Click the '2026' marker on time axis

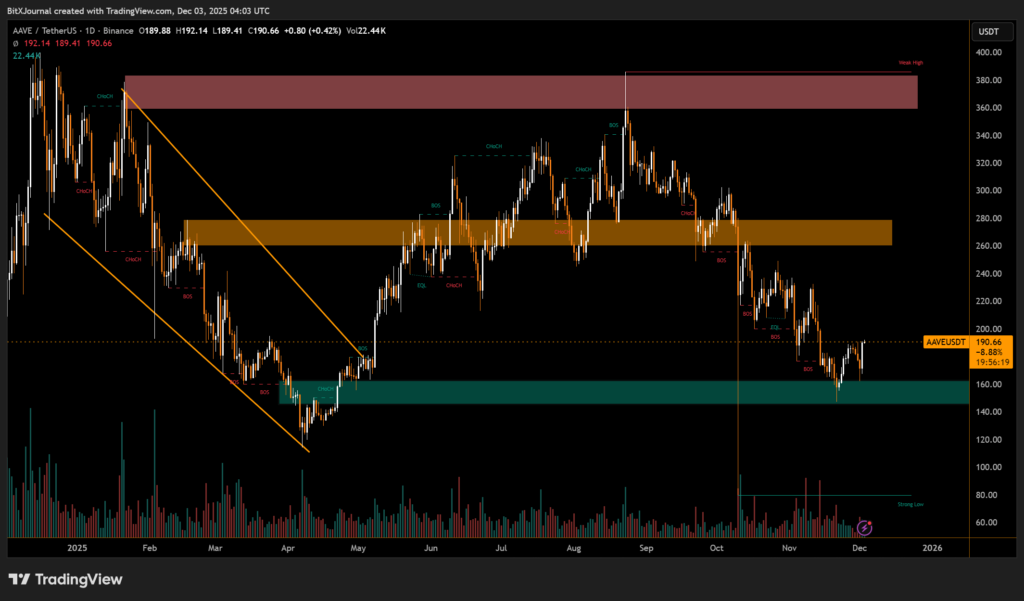pos(932,547)
